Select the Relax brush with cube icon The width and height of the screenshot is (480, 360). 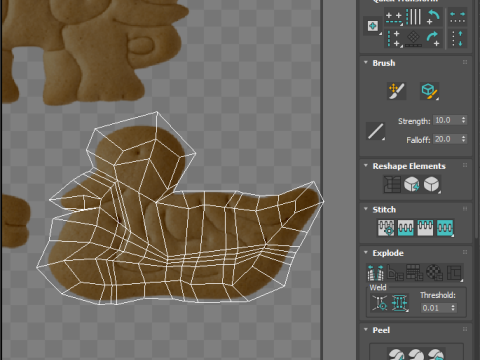coord(429,91)
